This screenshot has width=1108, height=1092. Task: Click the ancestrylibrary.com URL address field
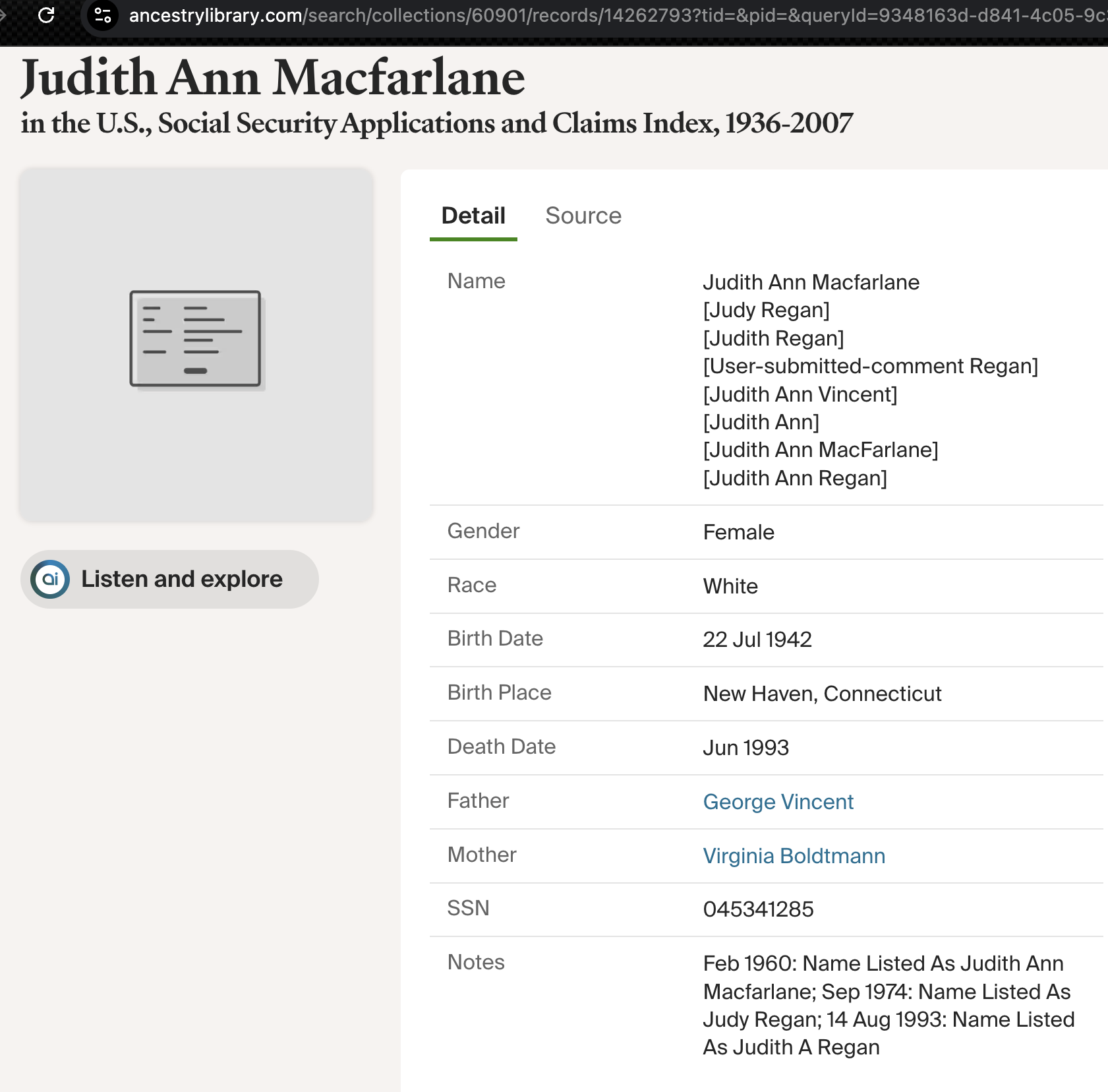pyautogui.click(x=617, y=15)
